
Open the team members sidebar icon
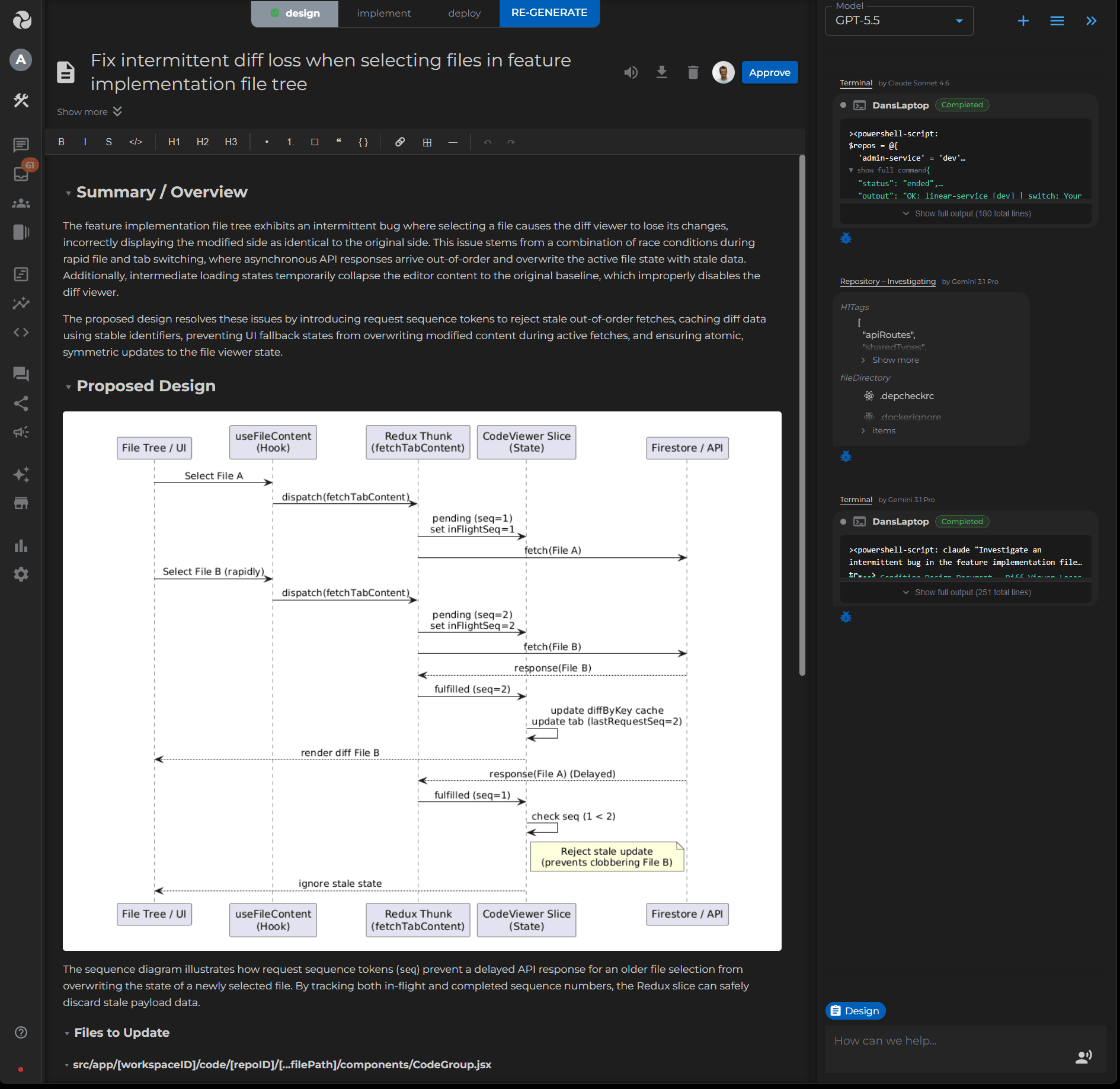tap(21, 203)
